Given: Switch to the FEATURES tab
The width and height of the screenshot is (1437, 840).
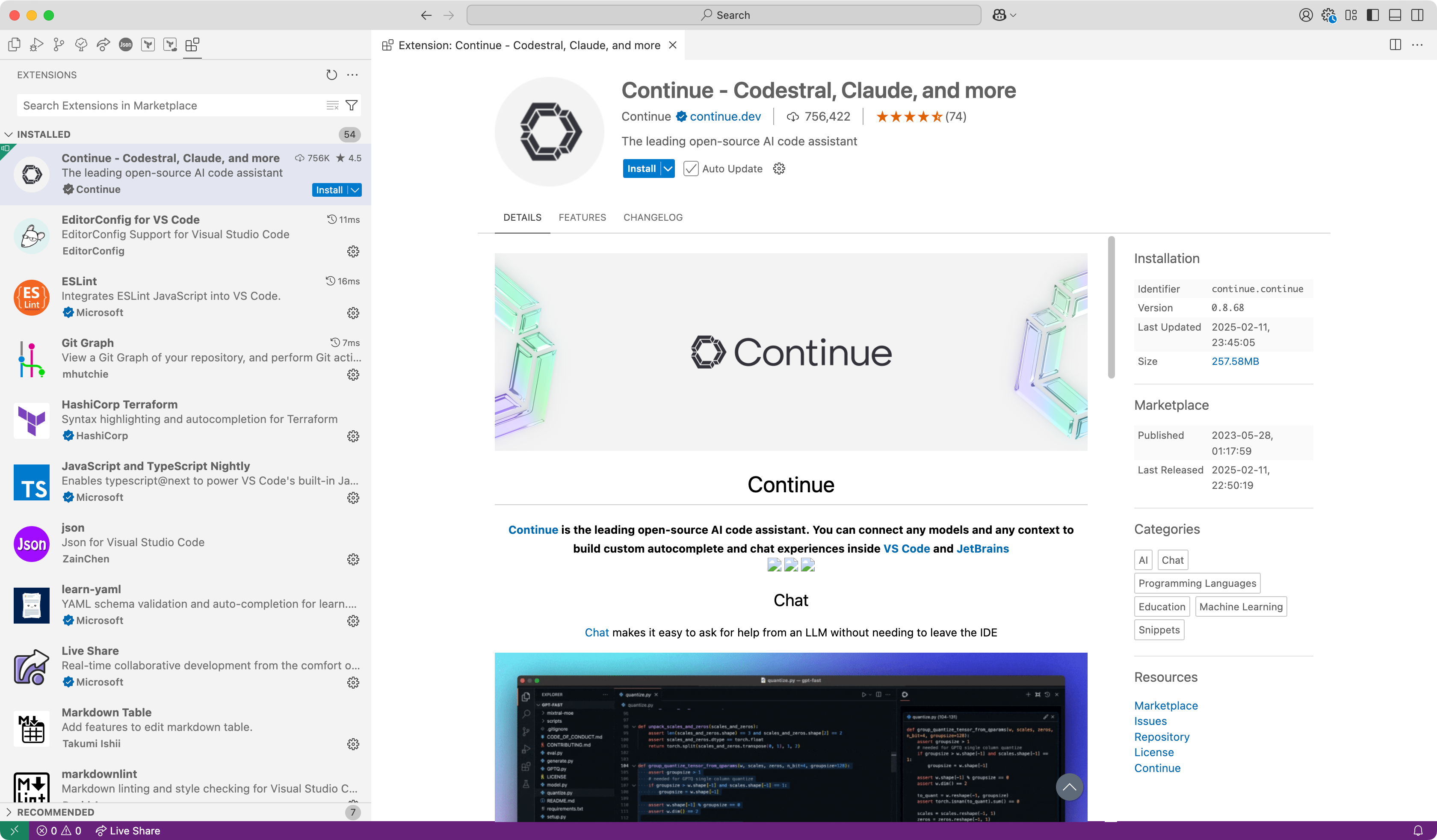Looking at the screenshot, I should [x=582, y=217].
